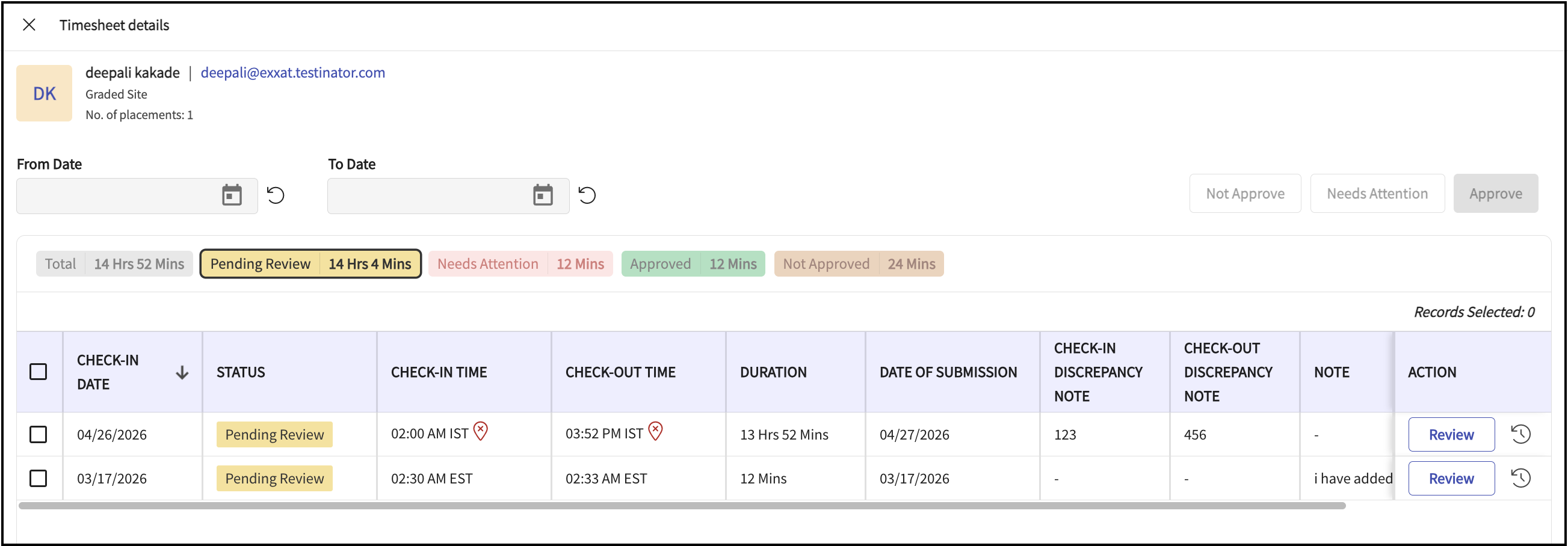Click Review for the 04/26/2026 entry
The height and width of the screenshot is (546, 1568).
[x=1451, y=434]
